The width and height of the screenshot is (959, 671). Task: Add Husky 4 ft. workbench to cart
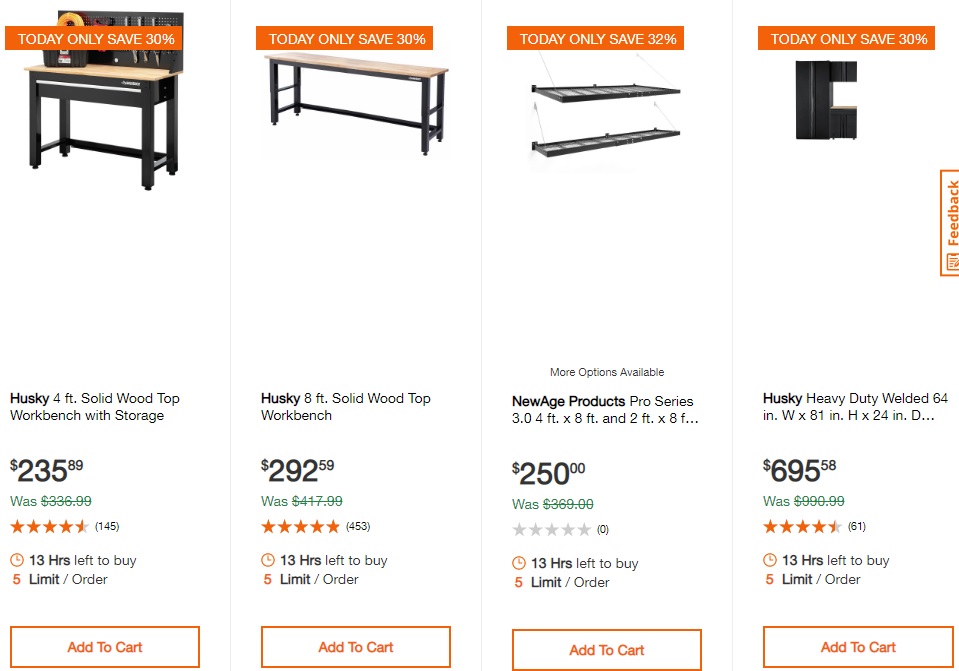coord(105,647)
